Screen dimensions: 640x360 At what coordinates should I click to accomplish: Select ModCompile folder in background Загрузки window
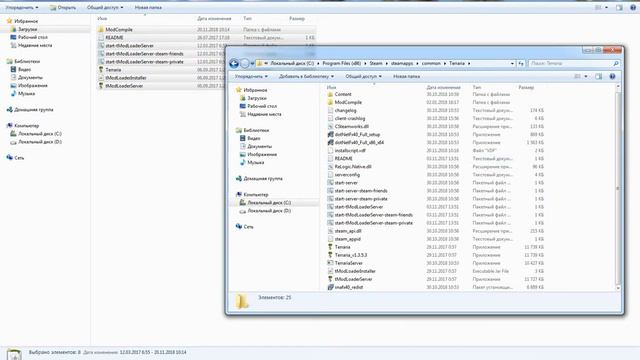pyautogui.click(x=119, y=29)
